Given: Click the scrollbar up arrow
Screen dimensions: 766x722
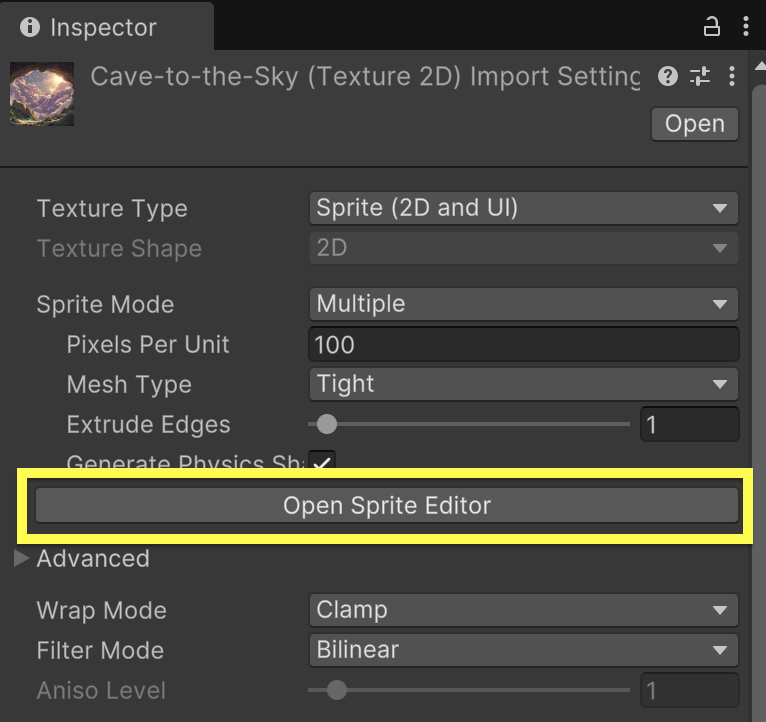Looking at the screenshot, I should coord(760,66).
